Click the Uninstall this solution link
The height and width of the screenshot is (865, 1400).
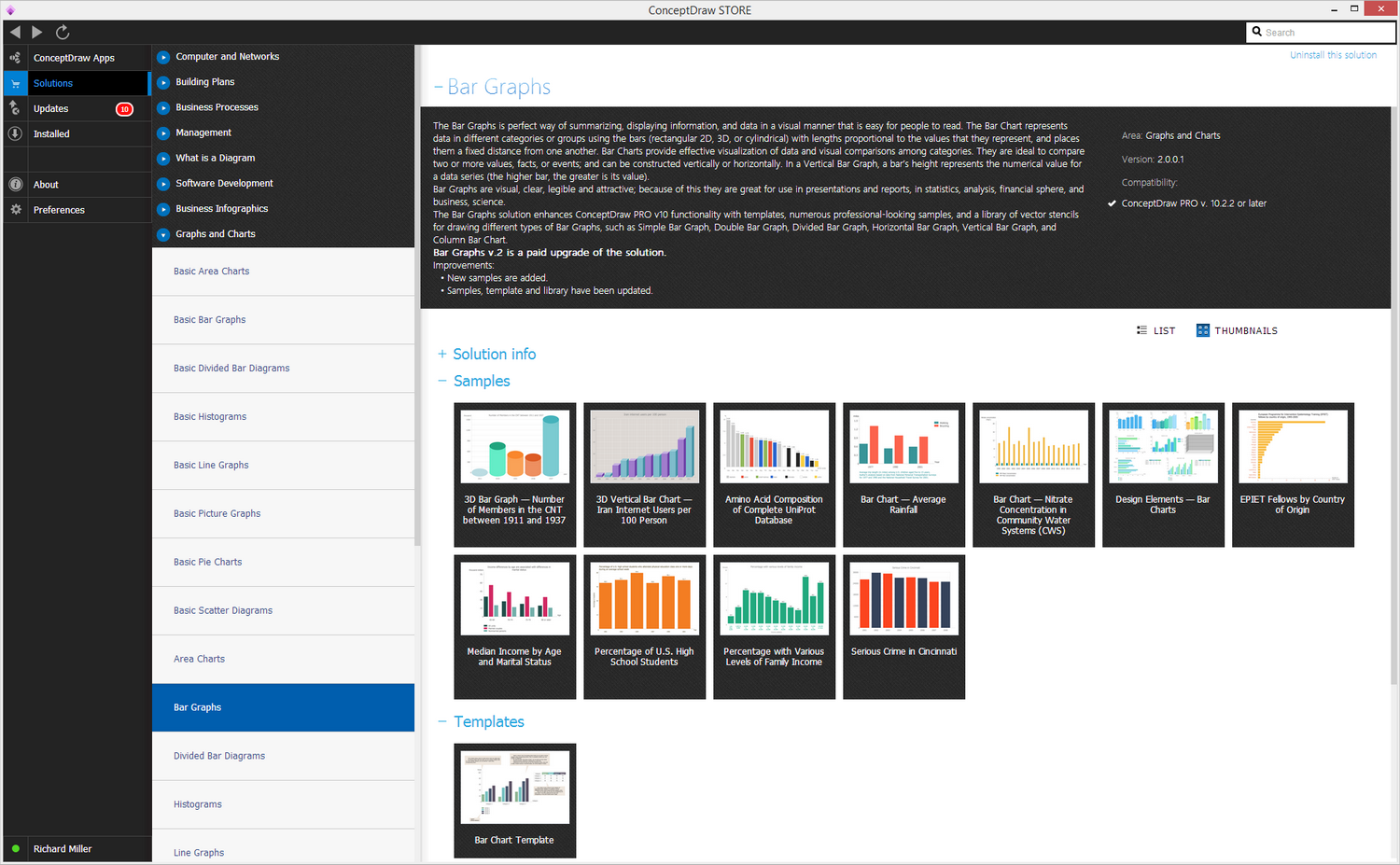(1333, 55)
